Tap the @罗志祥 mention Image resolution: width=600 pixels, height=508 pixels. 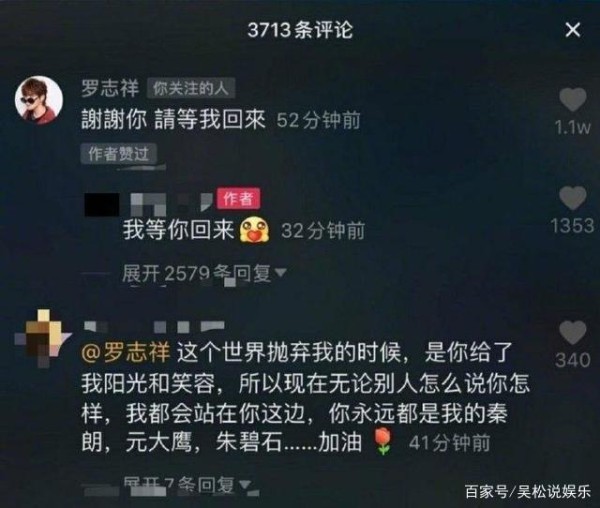(126, 352)
